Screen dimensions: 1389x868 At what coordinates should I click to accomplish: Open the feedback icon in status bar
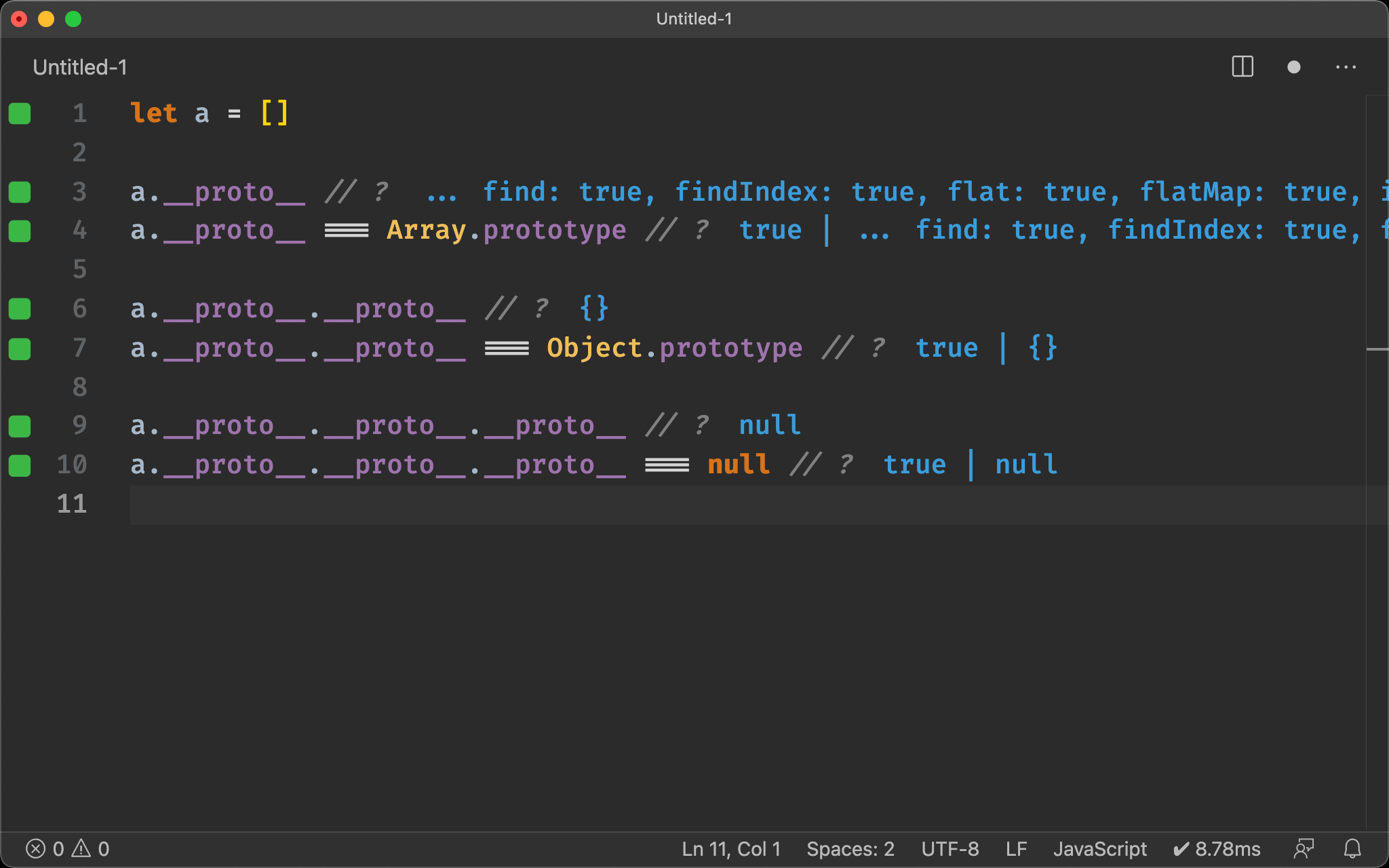pos(1303,848)
